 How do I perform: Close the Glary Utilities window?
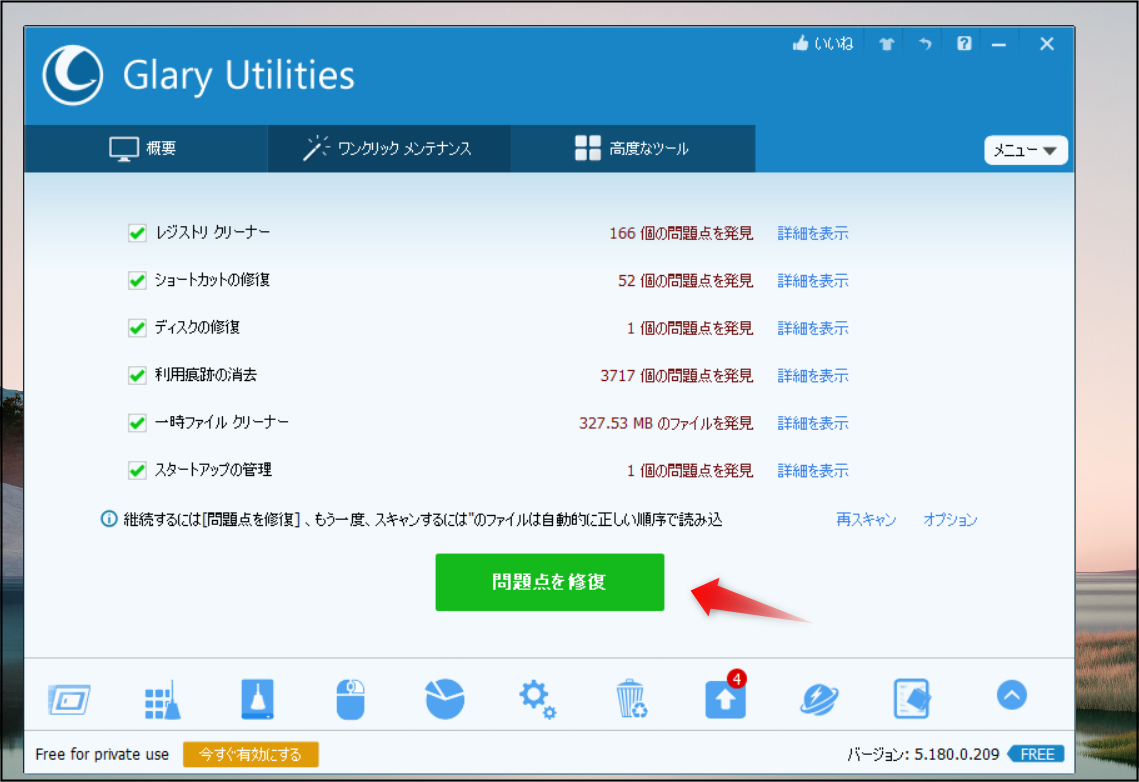(1047, 44)
